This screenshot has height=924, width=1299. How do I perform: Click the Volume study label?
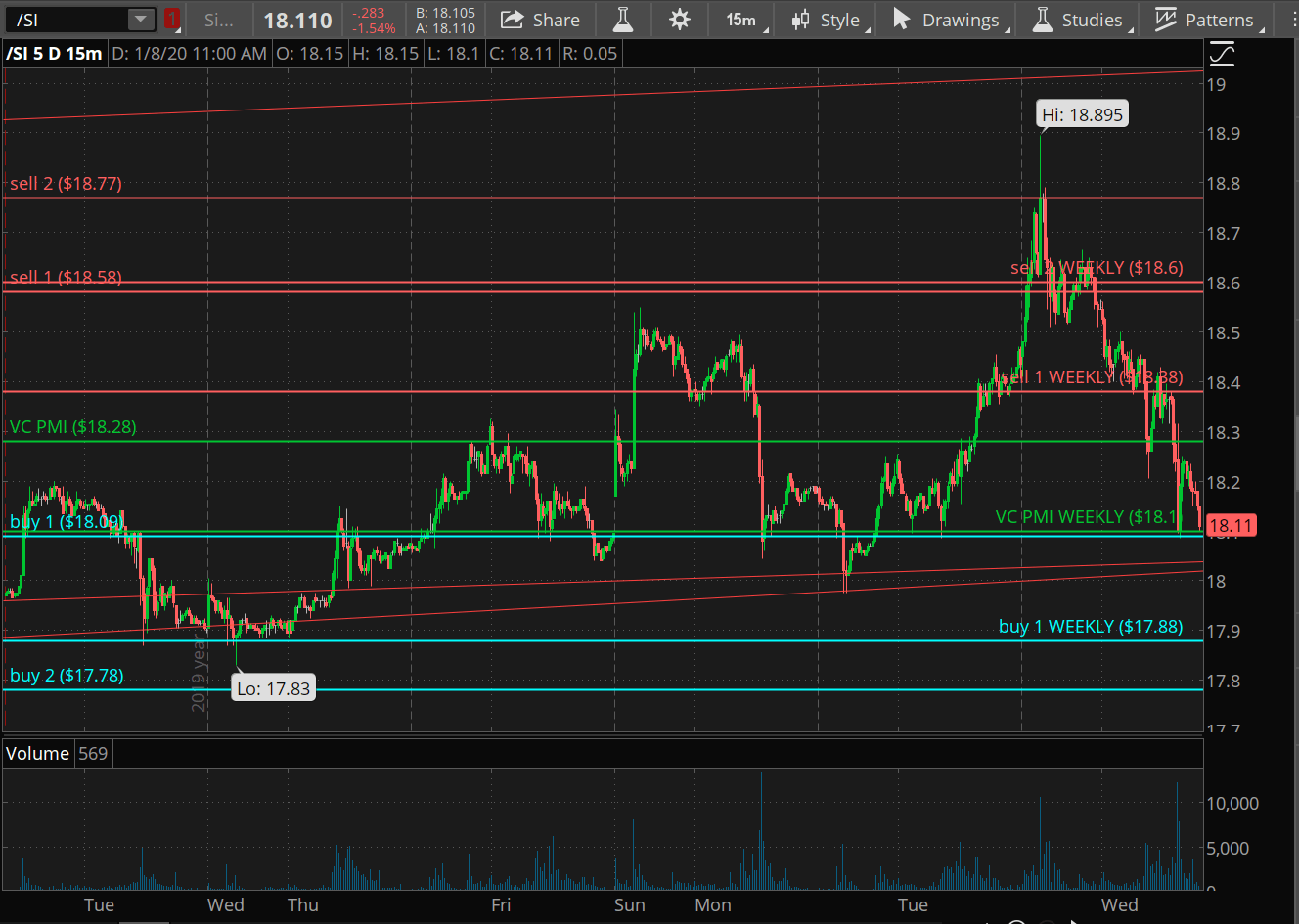38,753
